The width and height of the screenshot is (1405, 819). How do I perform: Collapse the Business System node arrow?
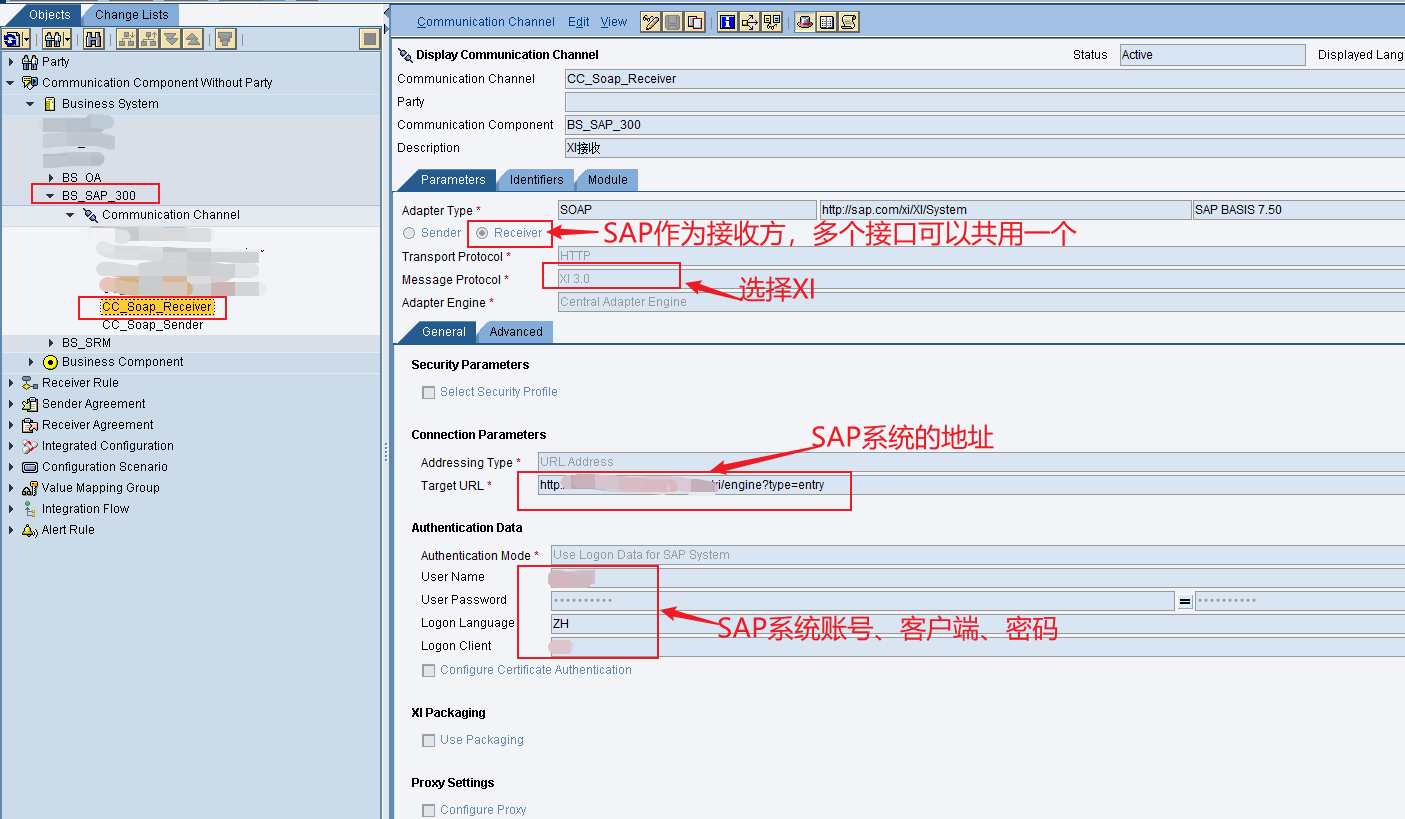tap(30, 104)
